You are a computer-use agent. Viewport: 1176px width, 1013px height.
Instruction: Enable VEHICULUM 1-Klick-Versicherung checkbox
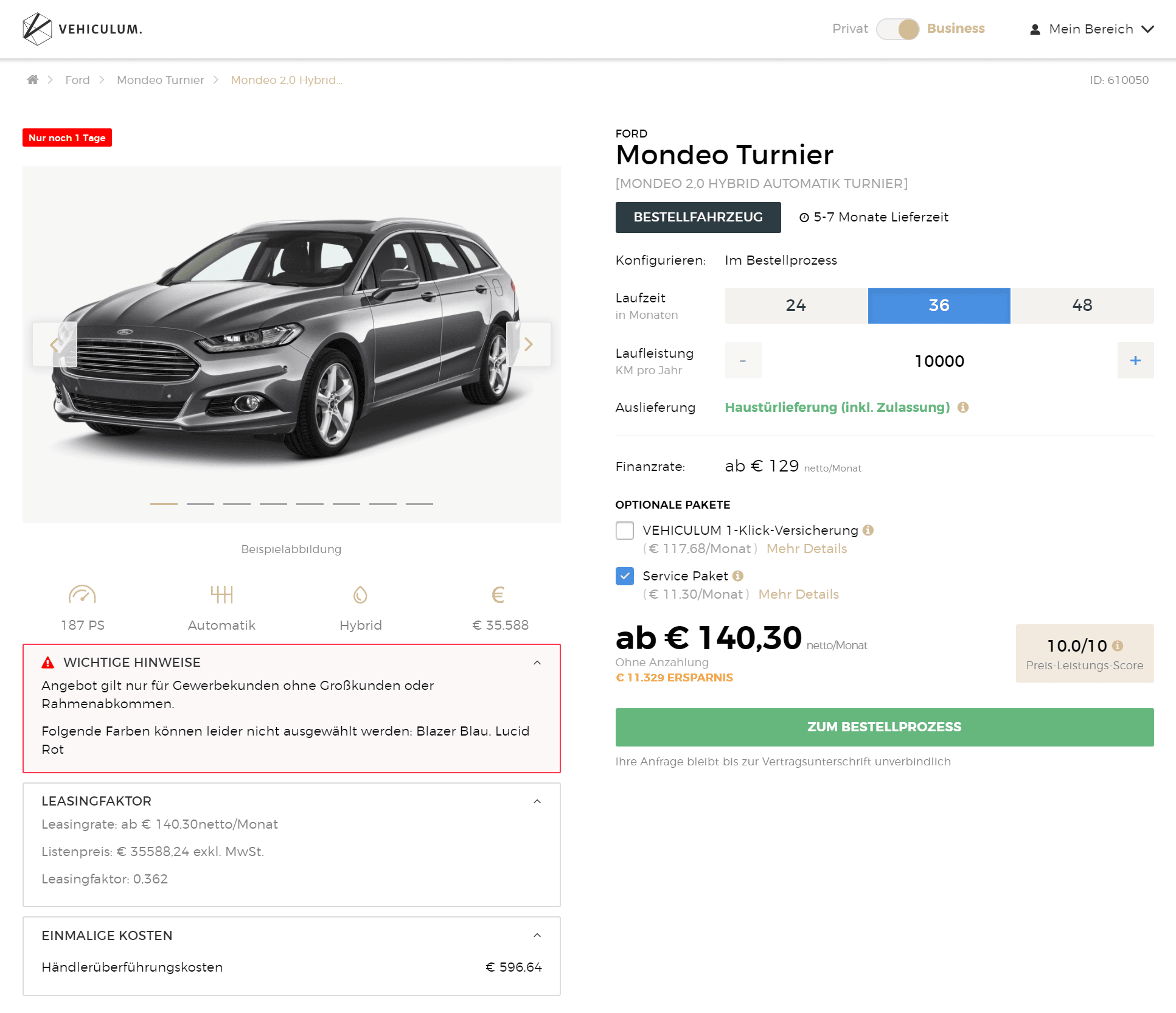click(x=625, y=531)
